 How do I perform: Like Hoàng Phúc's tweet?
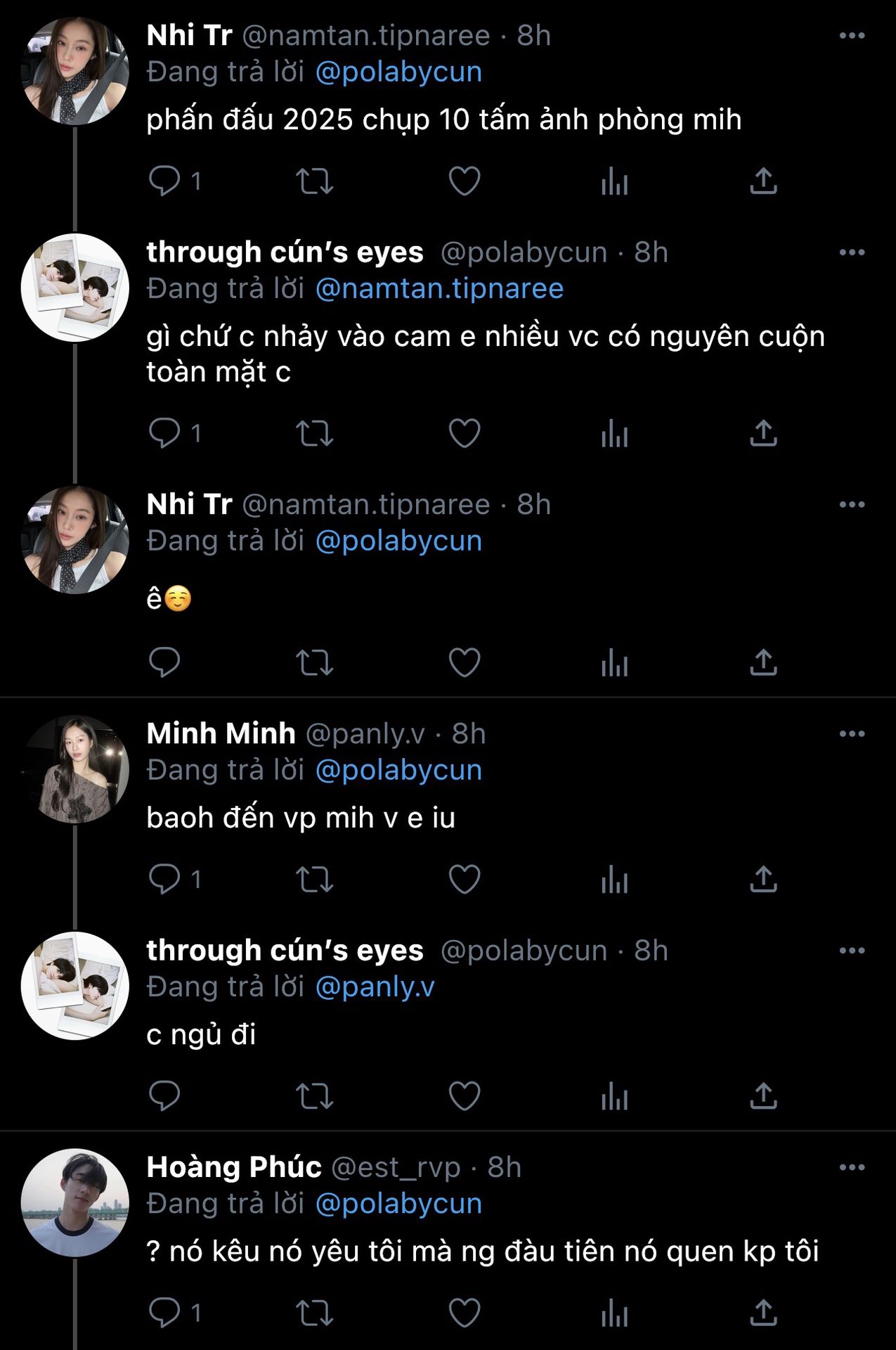pos(465,1312)
